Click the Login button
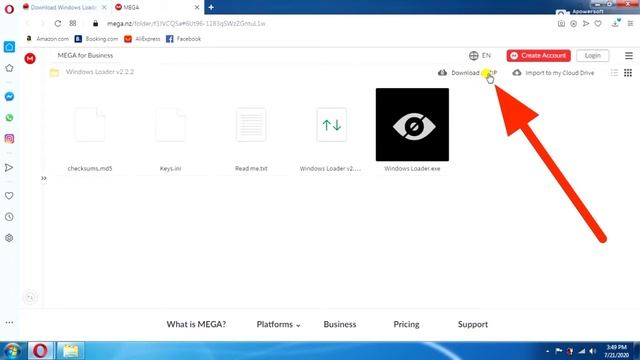 click(592, 56)
